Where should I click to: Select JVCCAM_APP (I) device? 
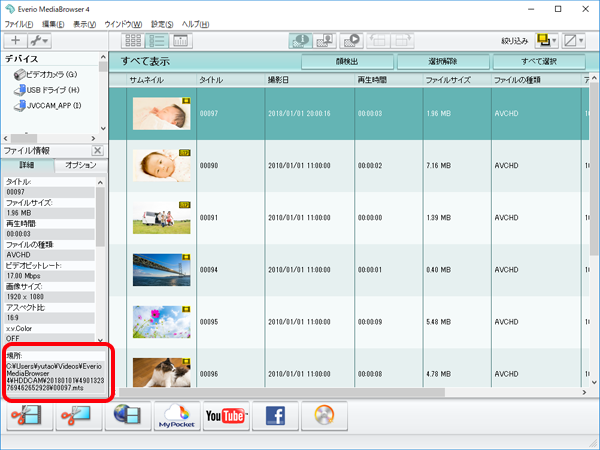(x=47, y=105)
